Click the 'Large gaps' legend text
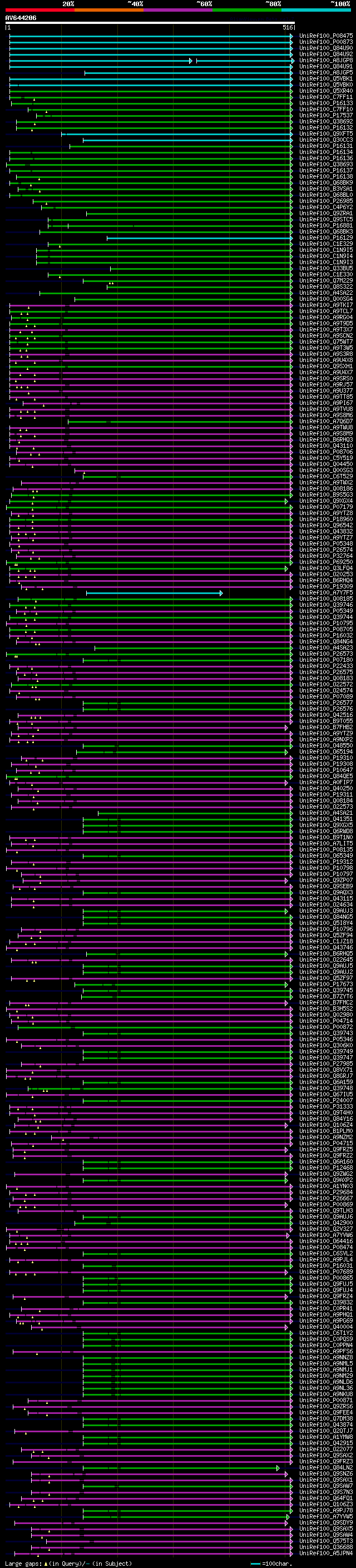This screenshot has height=1568, width=356. (23, 1563)
